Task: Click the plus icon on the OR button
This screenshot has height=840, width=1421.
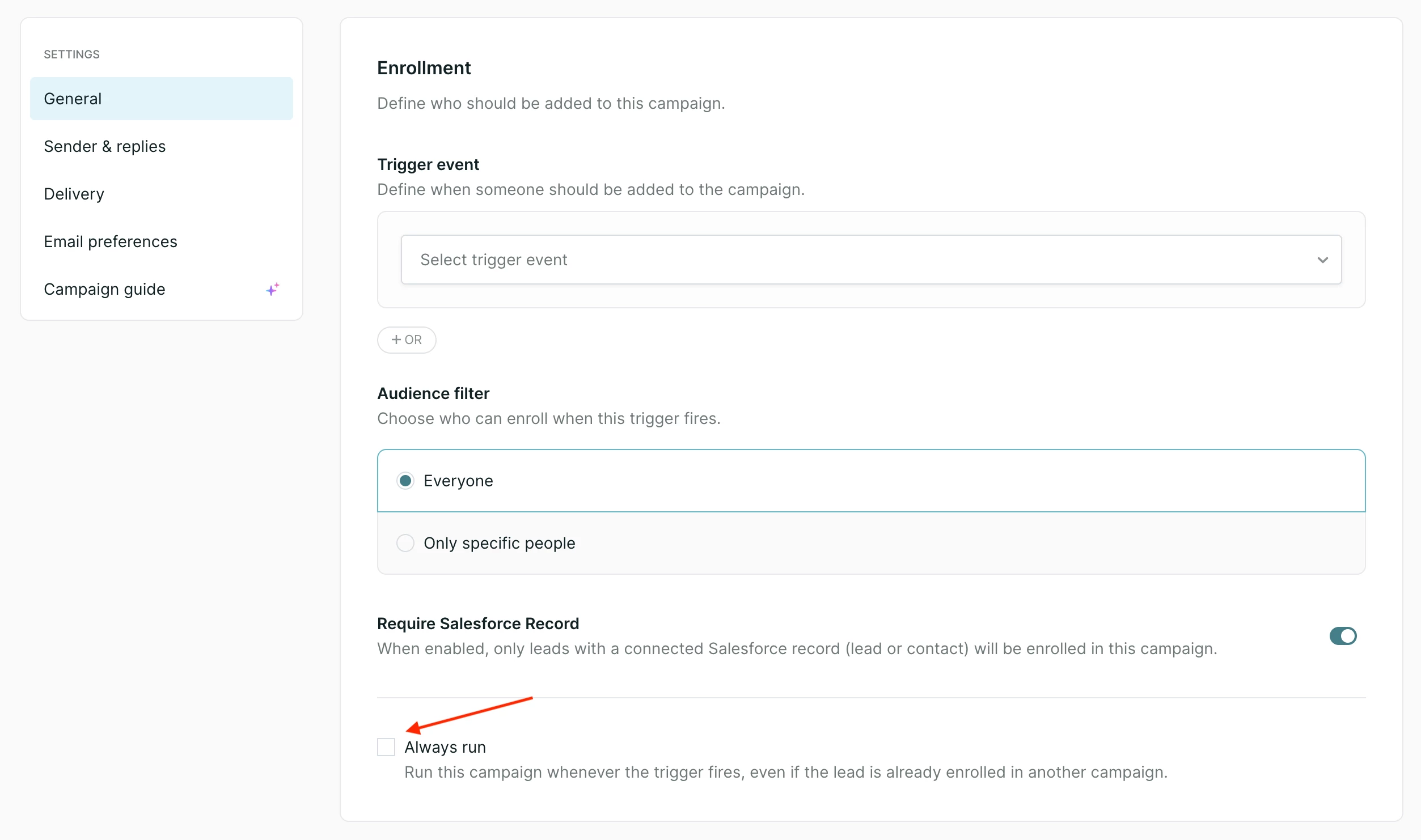Action: 396,340
